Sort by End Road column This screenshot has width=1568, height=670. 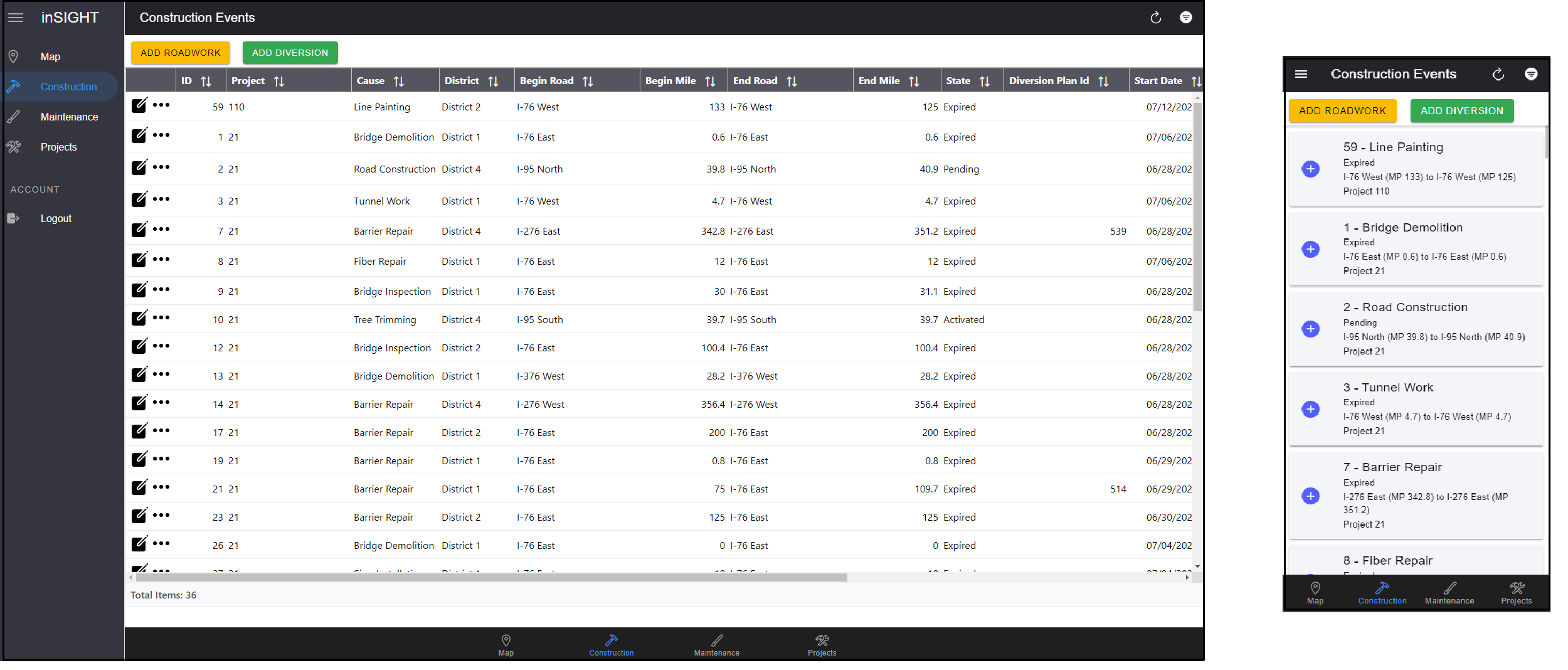pyautogui.click(x=792, y=81)
